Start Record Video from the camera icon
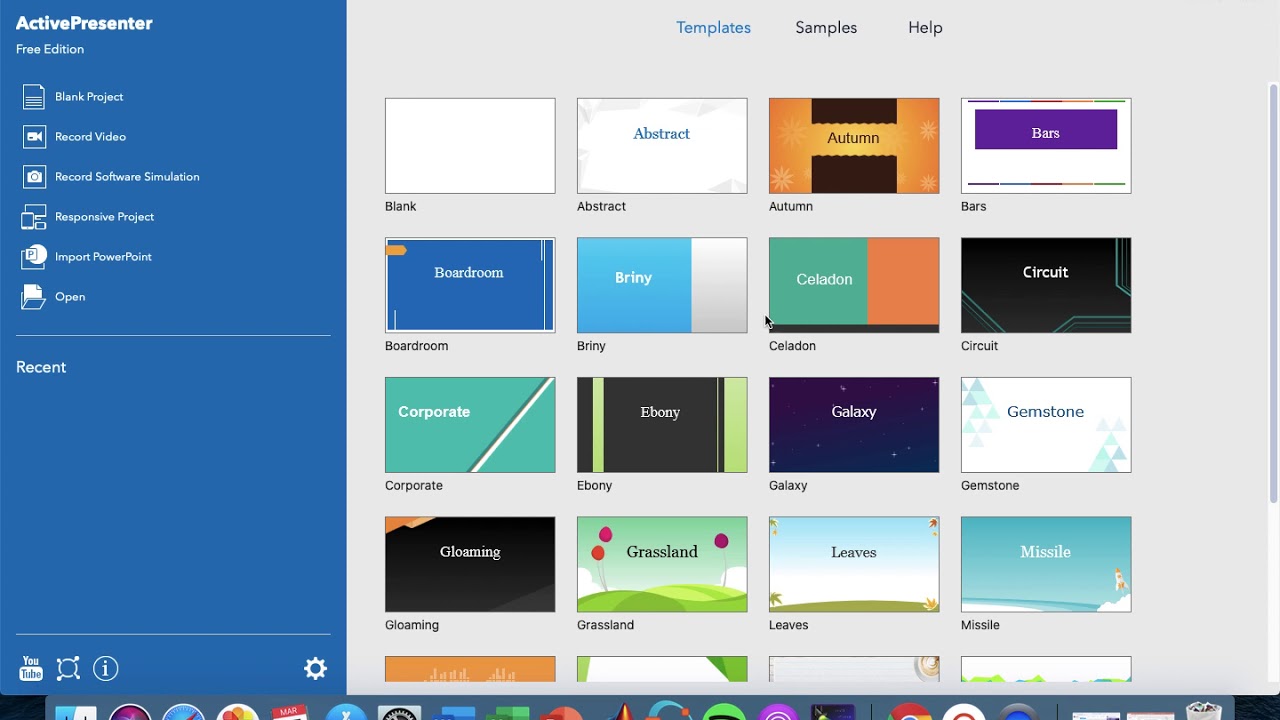This screenshot has width=1280, height=720. [34, 137]
